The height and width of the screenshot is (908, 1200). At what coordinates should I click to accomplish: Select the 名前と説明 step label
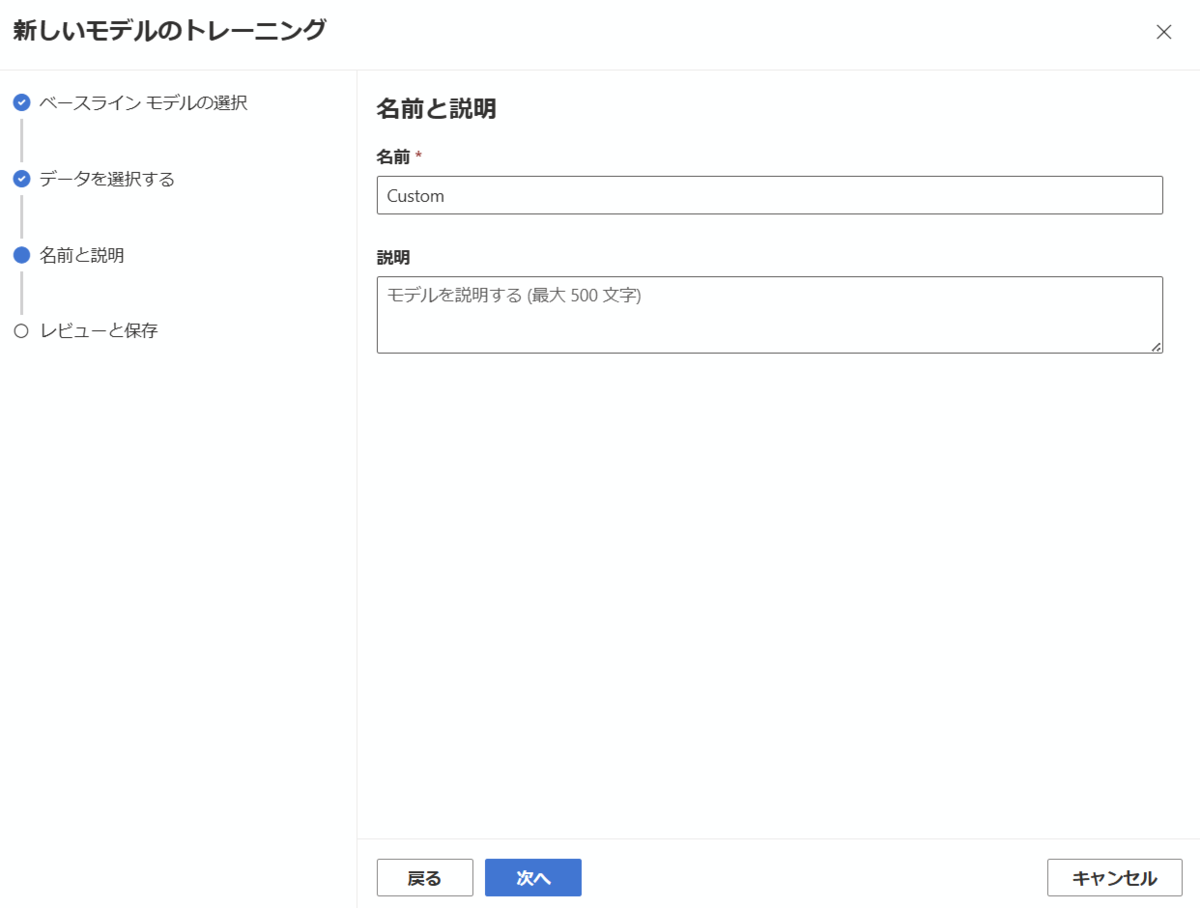point(82,255)
